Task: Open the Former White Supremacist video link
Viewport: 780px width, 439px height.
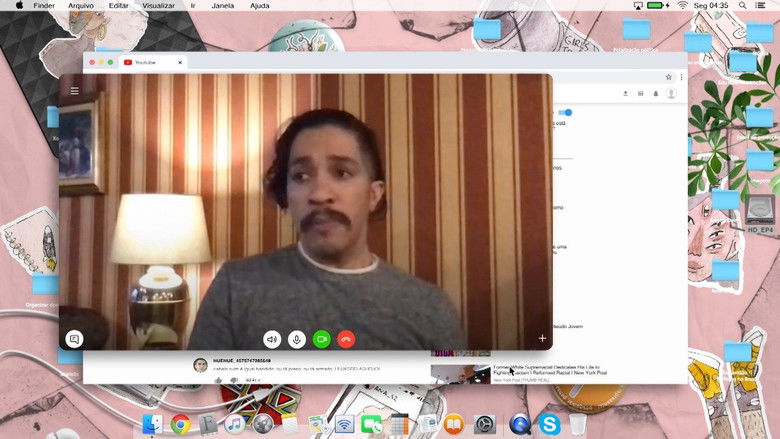Action: pos(550,370)
